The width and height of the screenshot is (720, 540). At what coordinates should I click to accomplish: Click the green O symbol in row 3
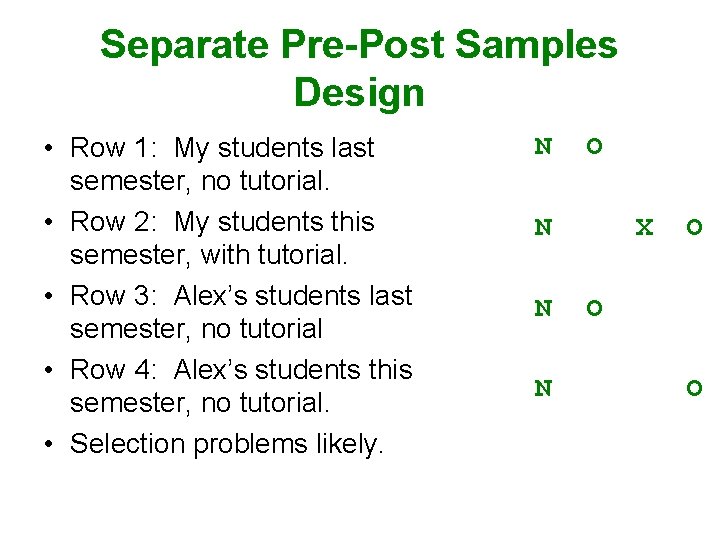click(594, 308)
